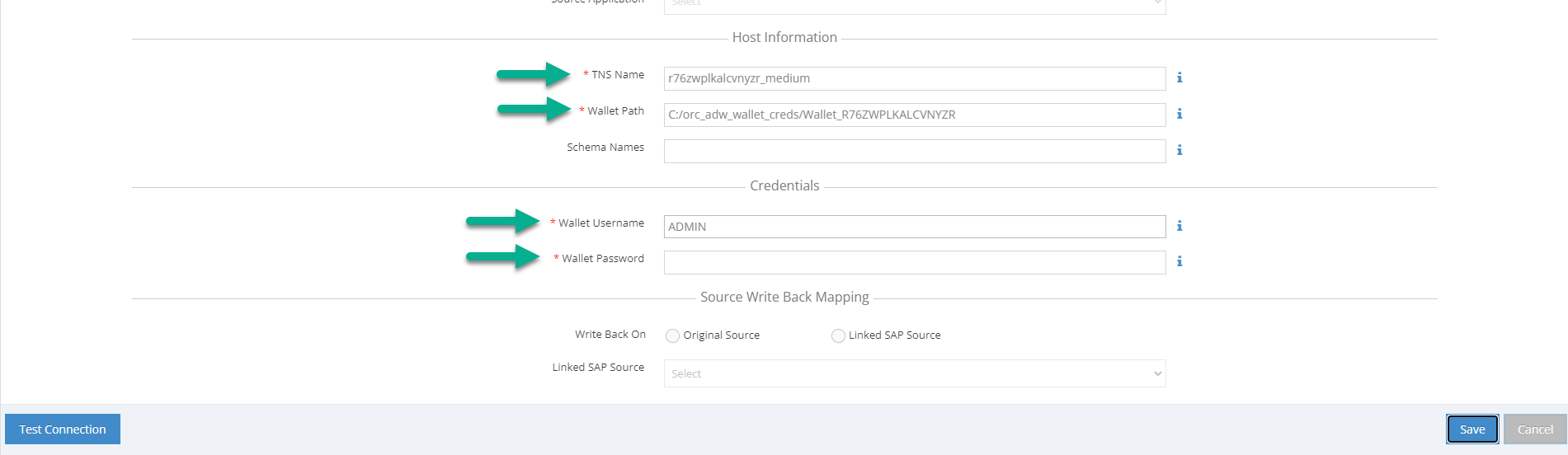This screenshot has width=1568, height=455.
Task: Focus the Wallet Path input field
Action: [915, 115]
